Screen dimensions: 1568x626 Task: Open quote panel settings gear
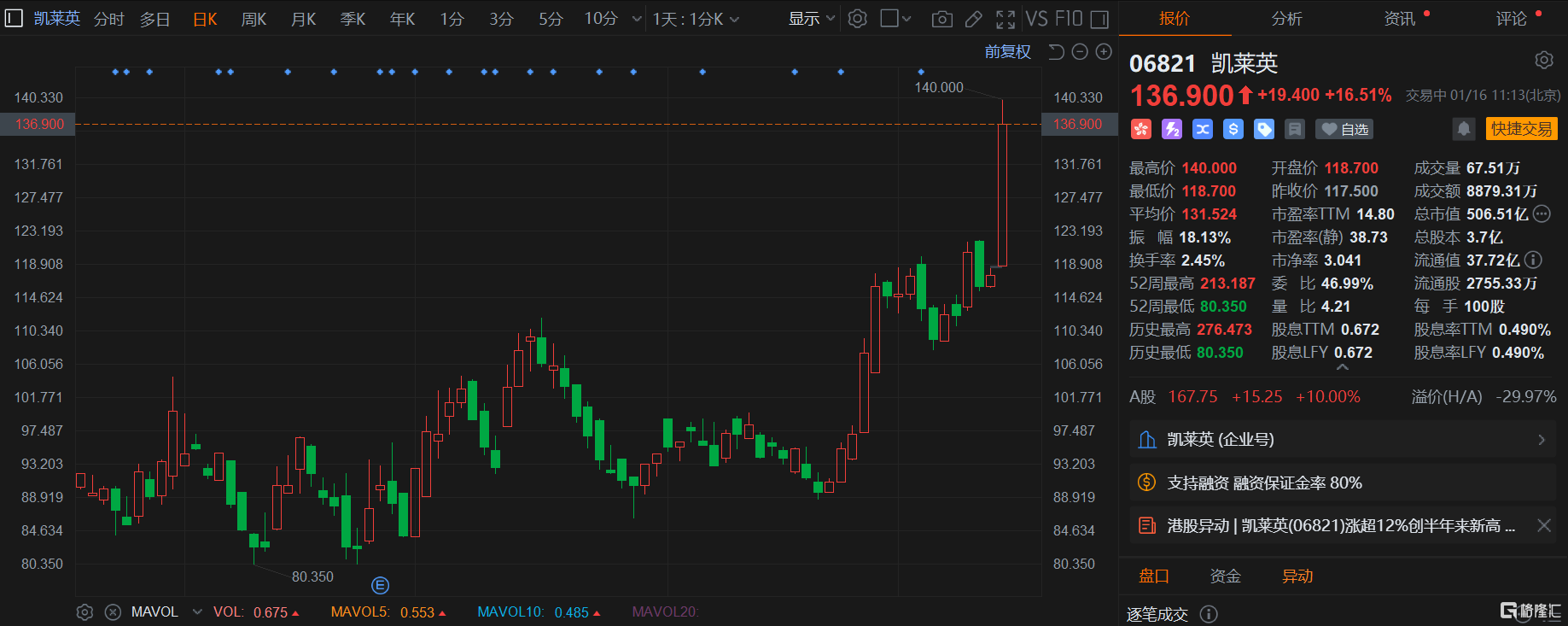(1544, 61)
